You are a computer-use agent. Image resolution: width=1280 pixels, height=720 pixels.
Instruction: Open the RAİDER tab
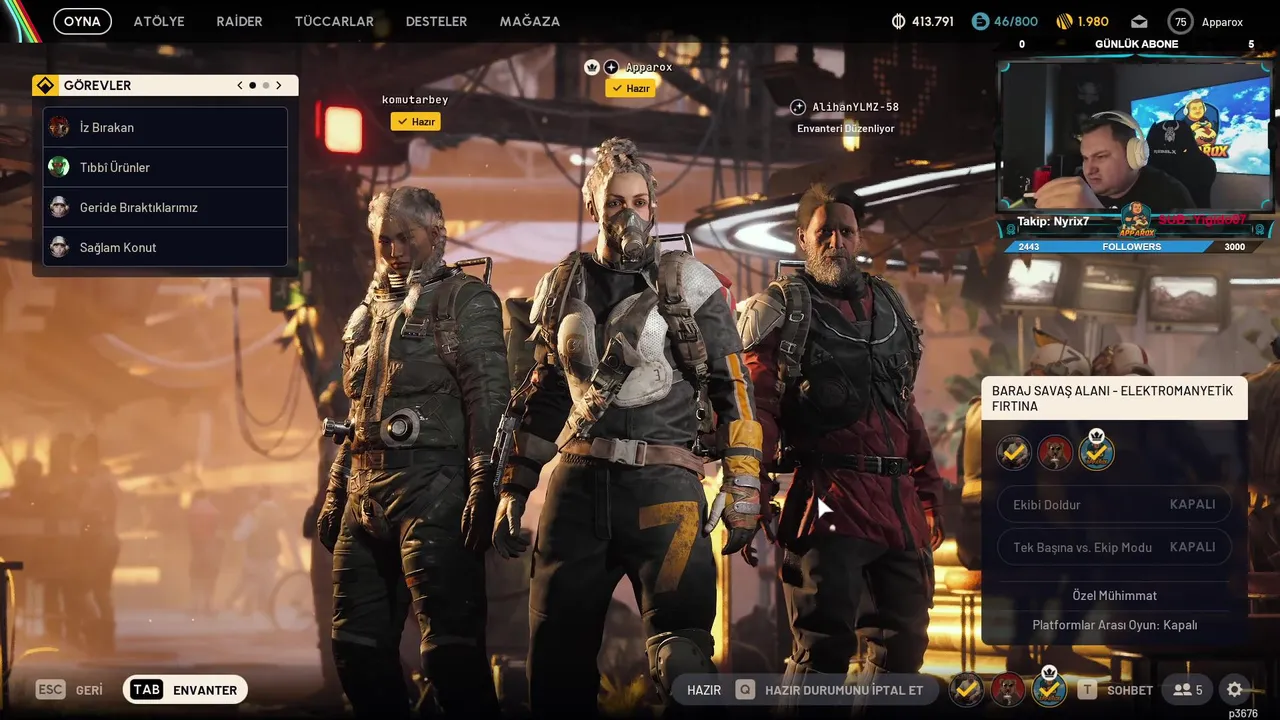point(239,21)
